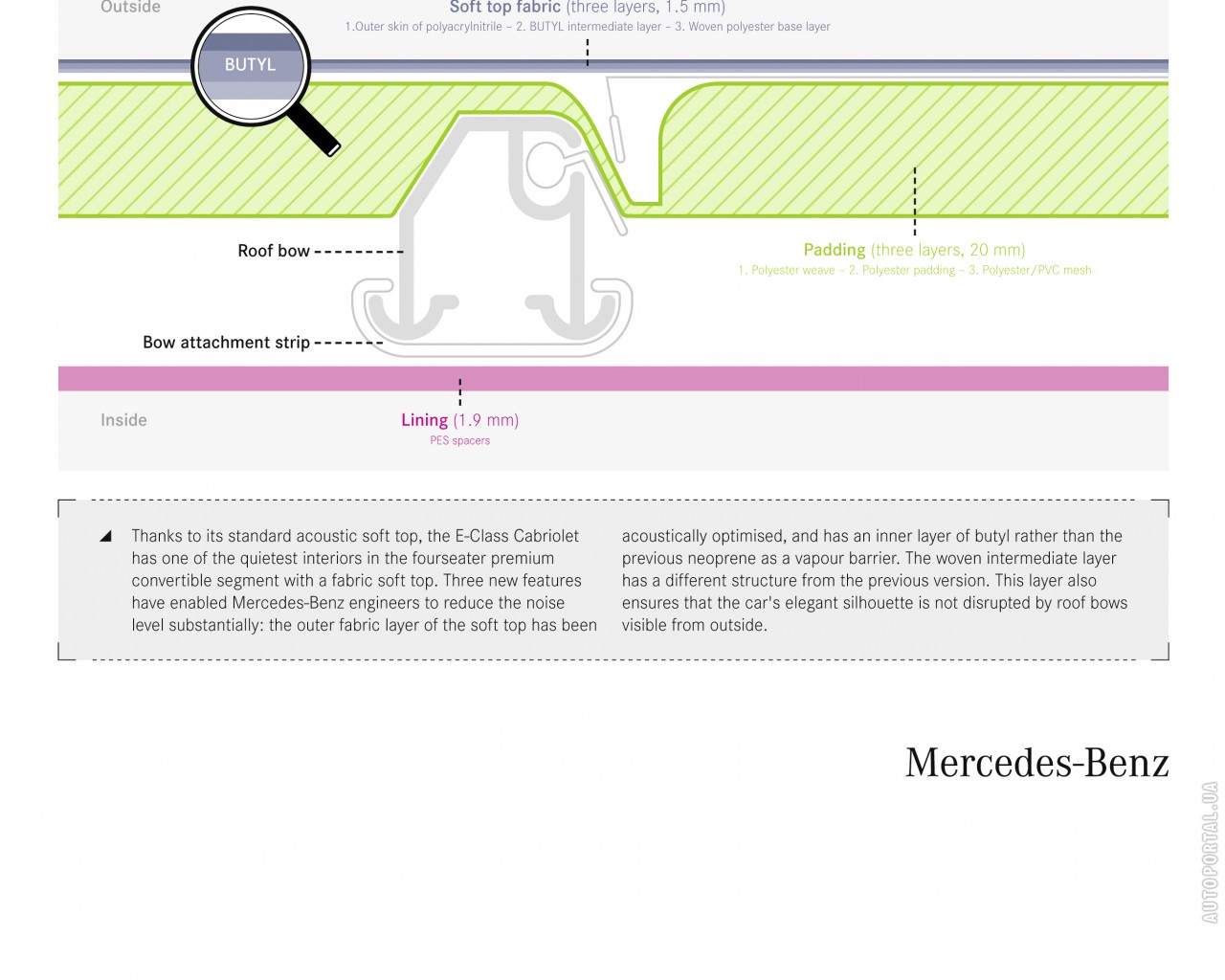
Task: Click the magnifying glass black handle
Action: click(x=314, y=129)
